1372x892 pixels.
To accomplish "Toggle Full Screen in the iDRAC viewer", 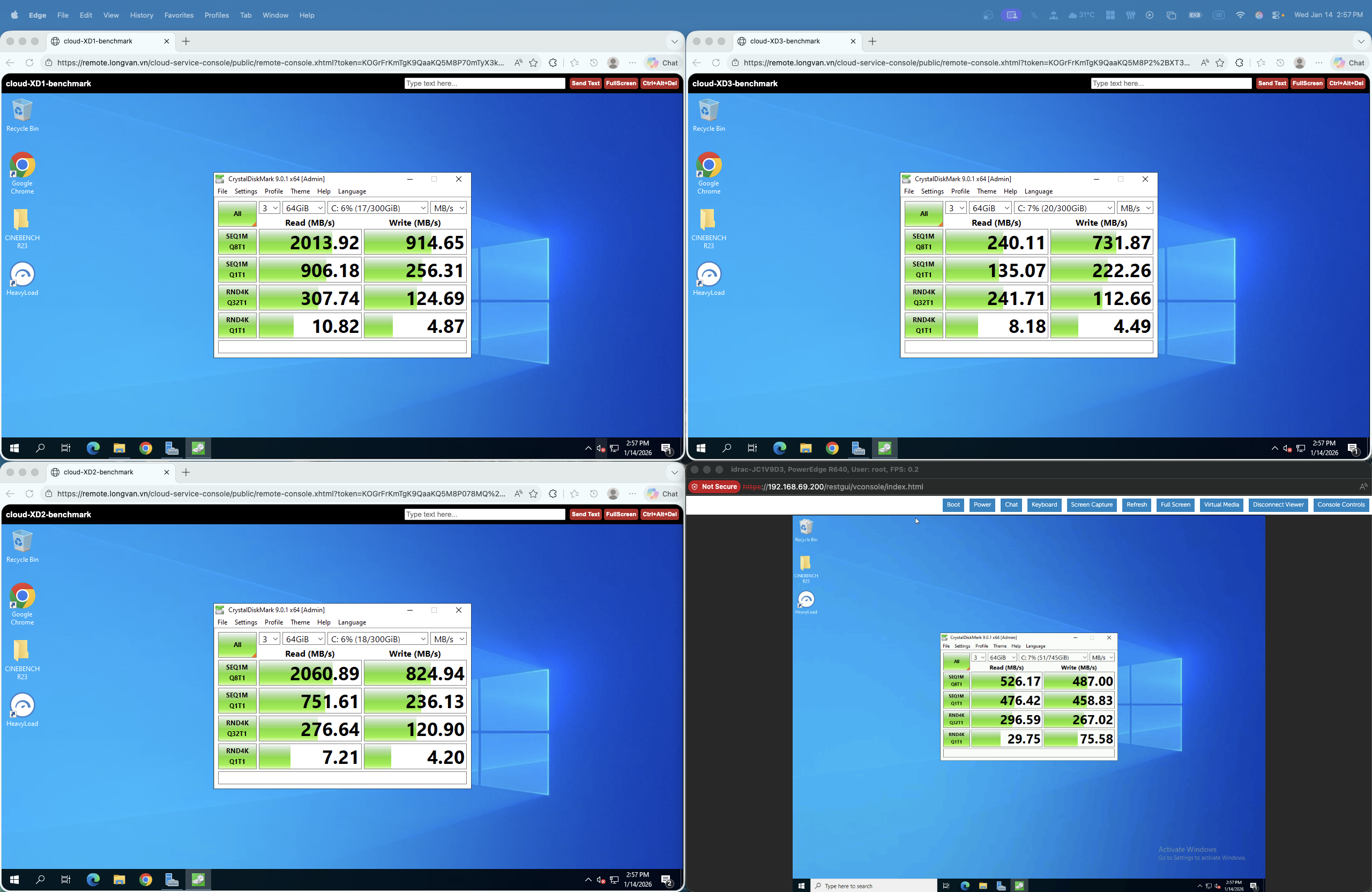I will 1175,504.
